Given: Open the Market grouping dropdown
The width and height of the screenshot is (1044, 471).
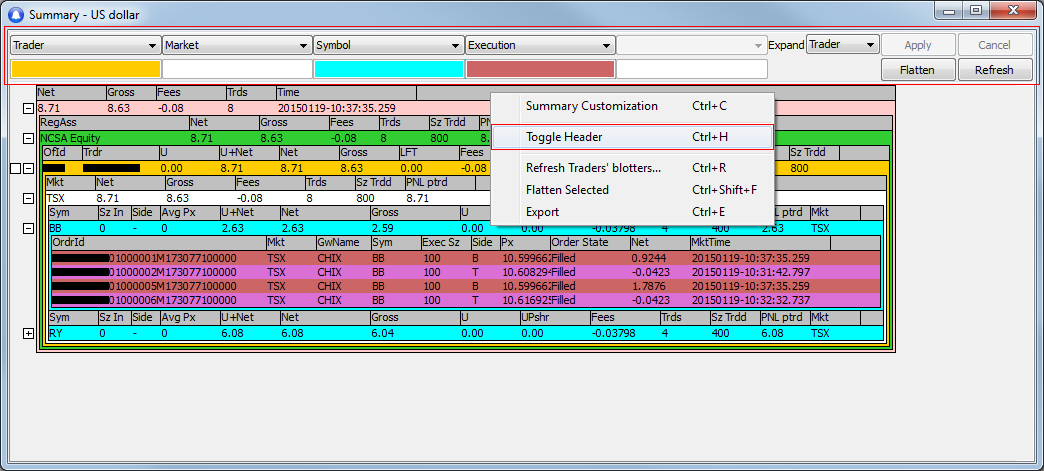Looking at the screenshot, I should (x=236, y=45).
